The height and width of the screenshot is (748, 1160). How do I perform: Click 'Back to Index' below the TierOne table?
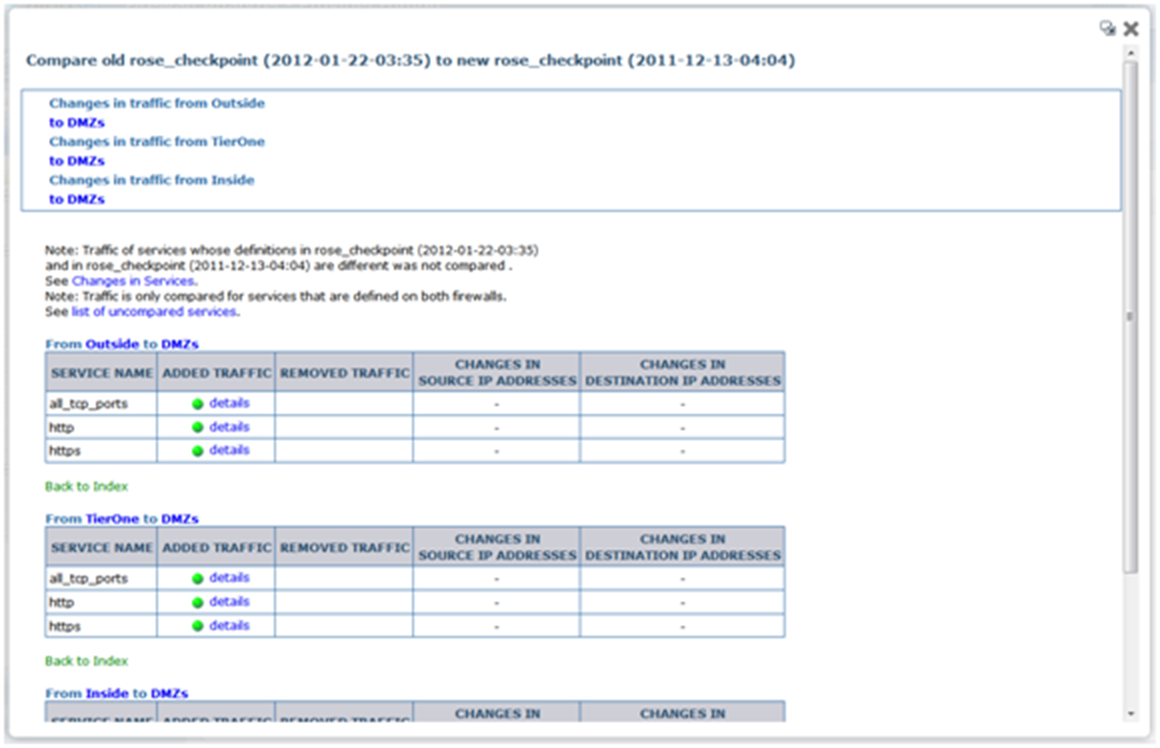tap(86, 661)
